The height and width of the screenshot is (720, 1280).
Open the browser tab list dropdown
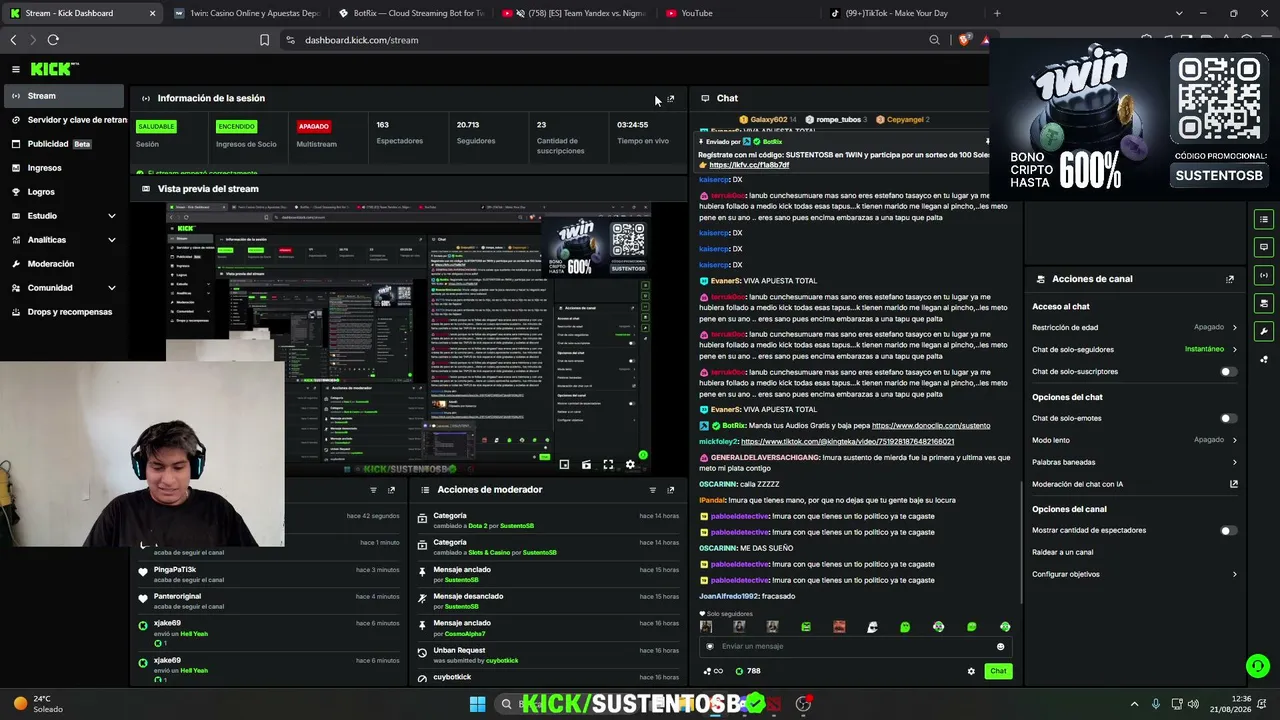[x=1179, y=13]
